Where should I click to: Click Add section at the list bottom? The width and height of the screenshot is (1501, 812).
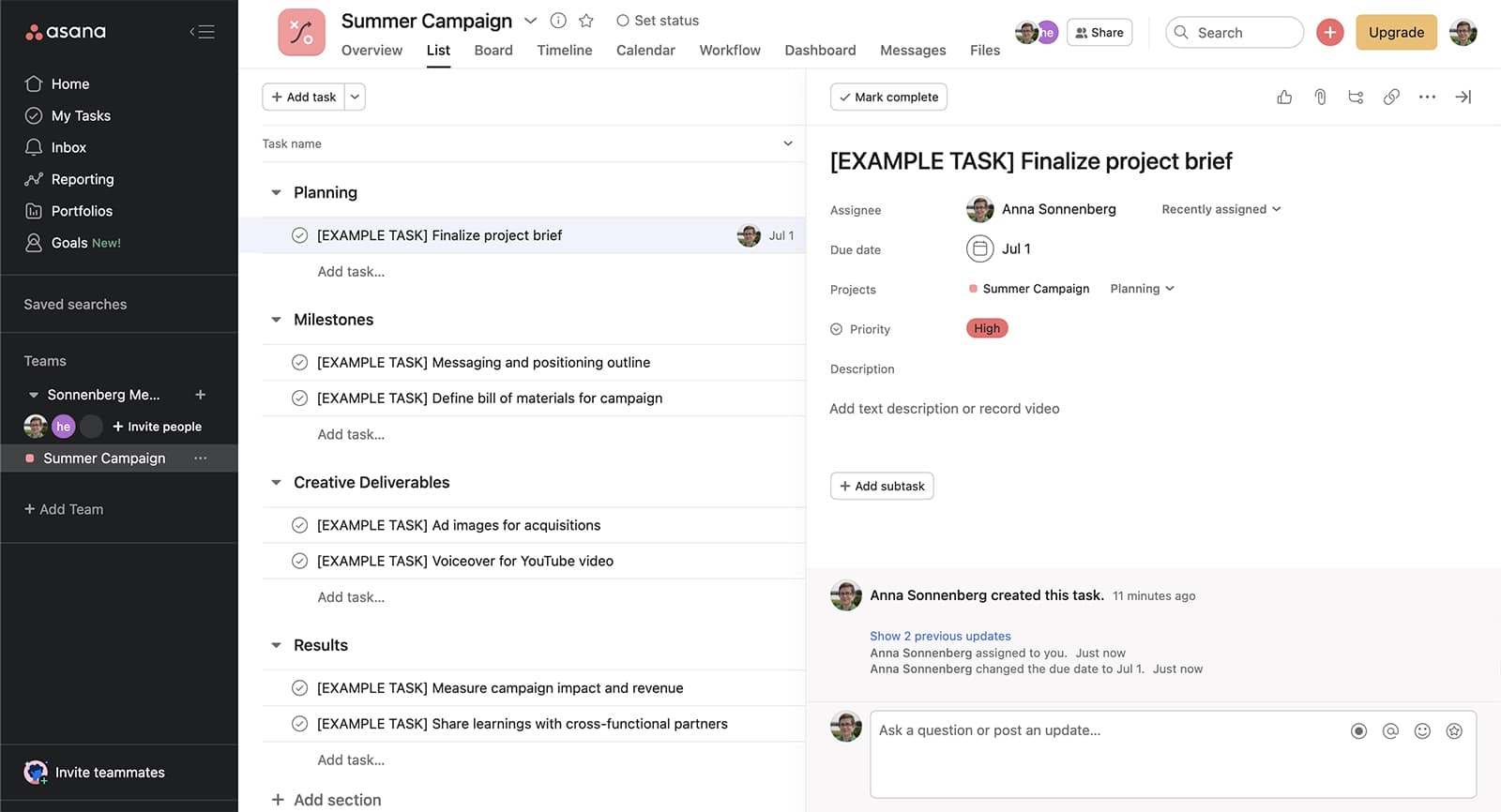[326, 800]
